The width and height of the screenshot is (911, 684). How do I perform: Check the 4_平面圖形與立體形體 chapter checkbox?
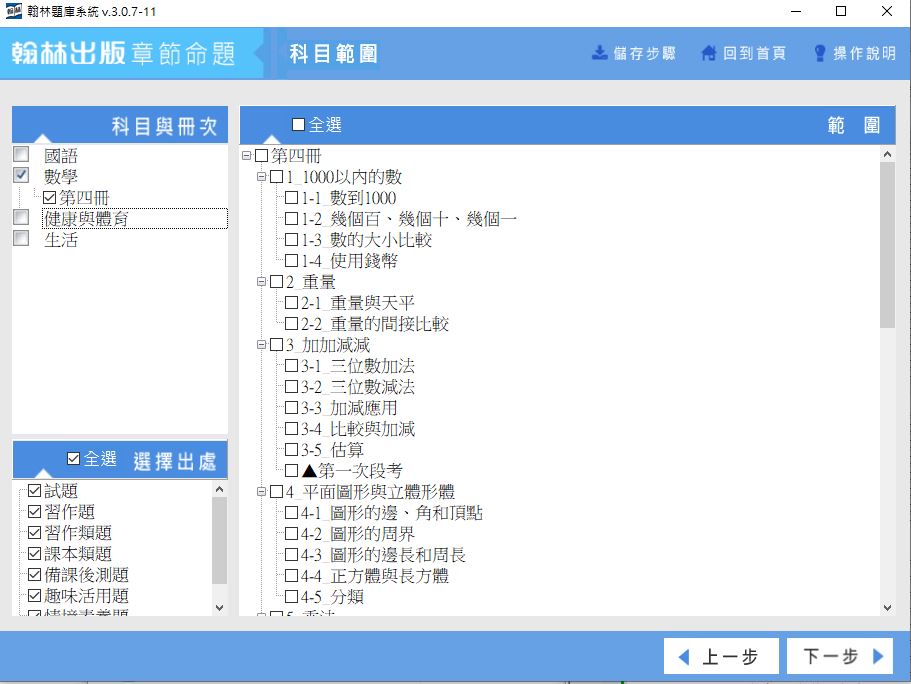click(277, 492)
